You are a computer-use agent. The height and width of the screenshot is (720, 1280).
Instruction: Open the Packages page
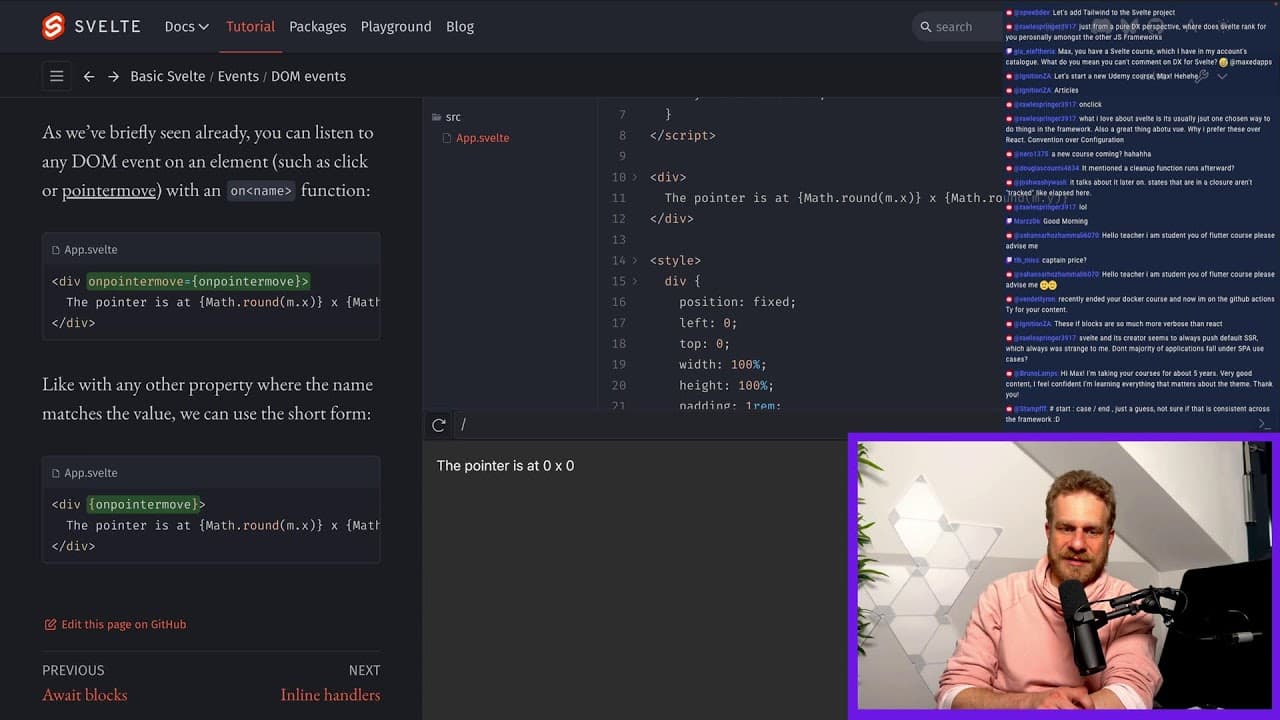click(x=317, y=27)
